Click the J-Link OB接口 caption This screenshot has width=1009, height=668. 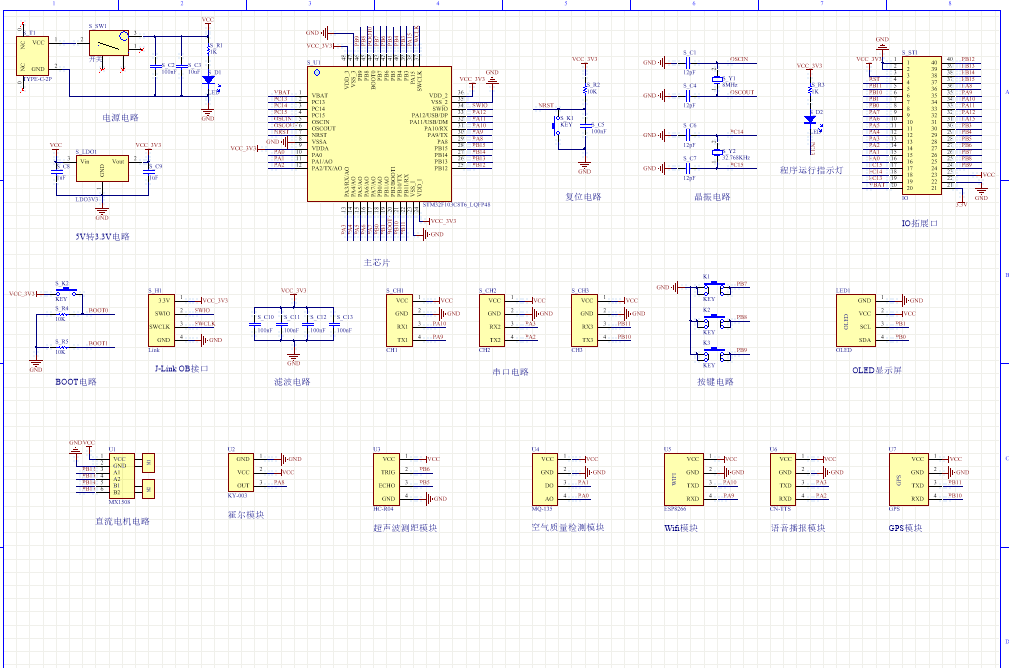click(181, 369)
